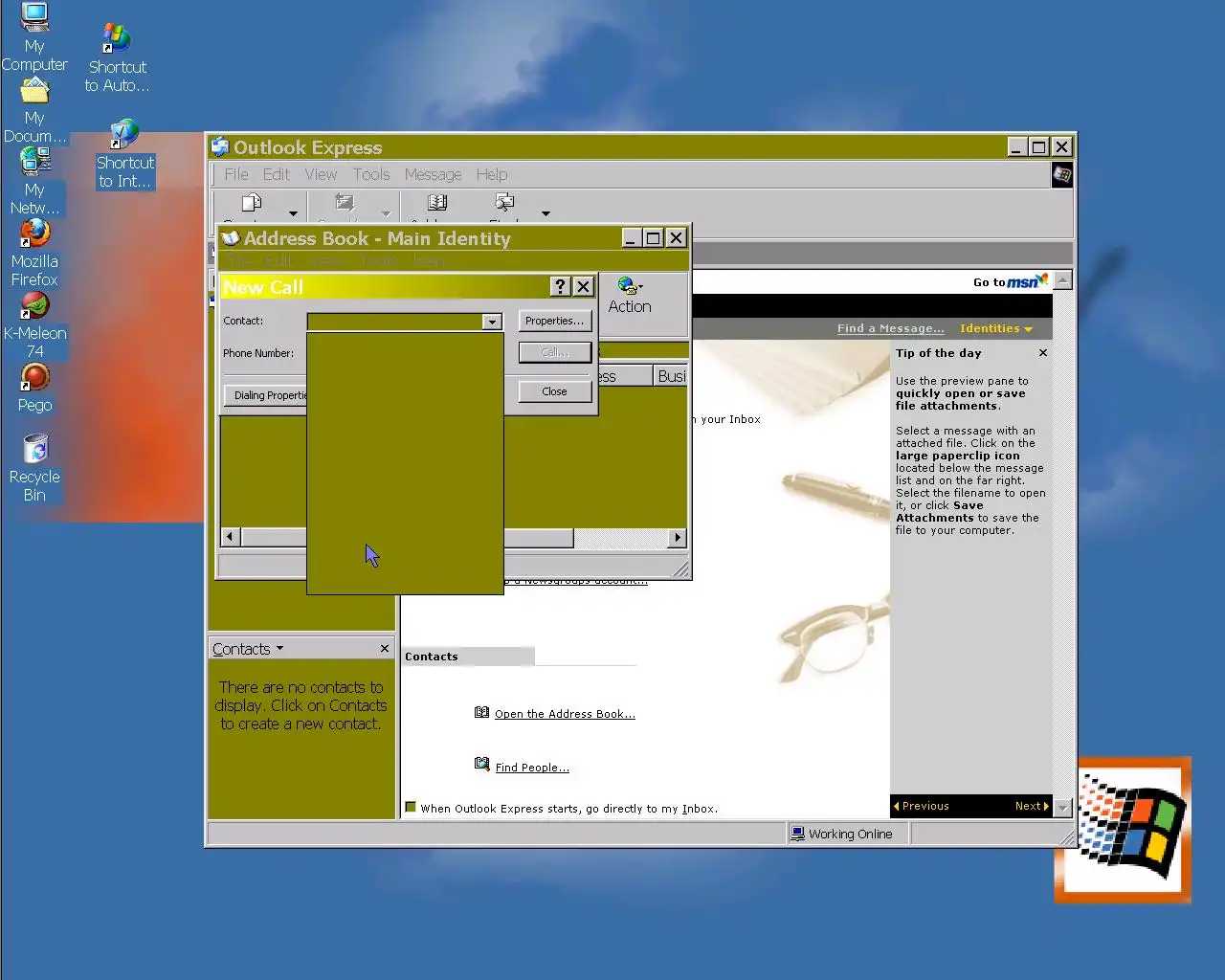Click the Send/Recv toolbar icon

(x=345, y=203)
